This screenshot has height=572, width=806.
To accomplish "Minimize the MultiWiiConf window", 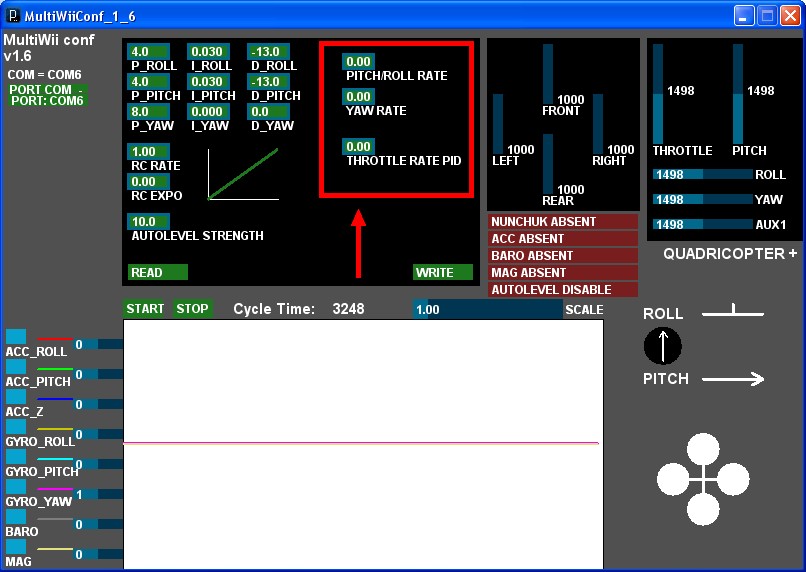I will pos(744,16).
